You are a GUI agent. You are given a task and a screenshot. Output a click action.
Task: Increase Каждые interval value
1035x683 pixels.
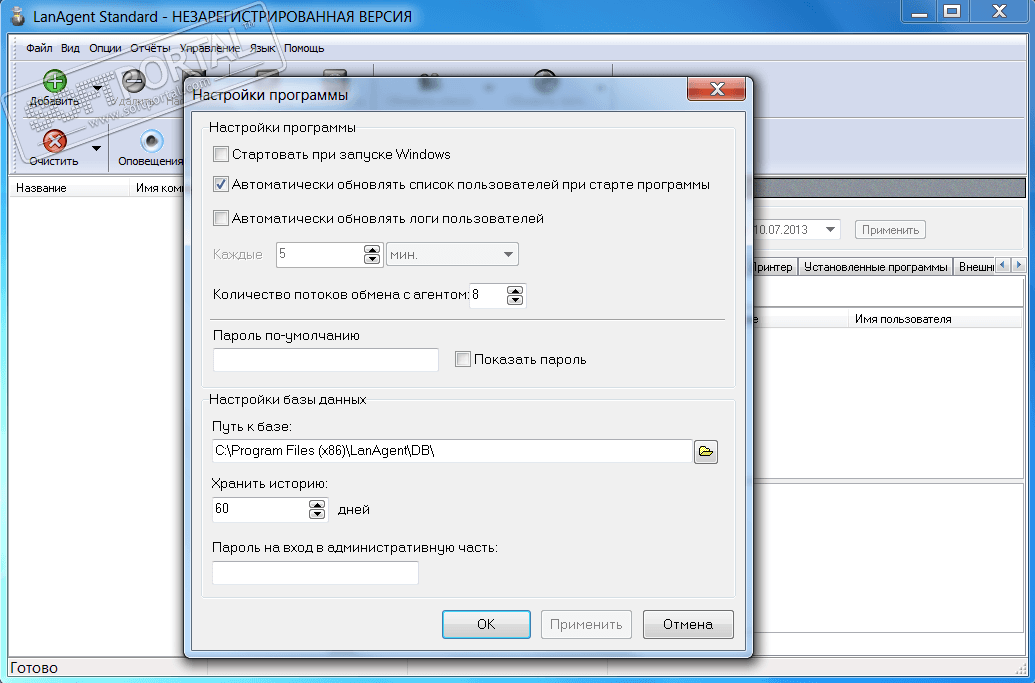(372, 249)
